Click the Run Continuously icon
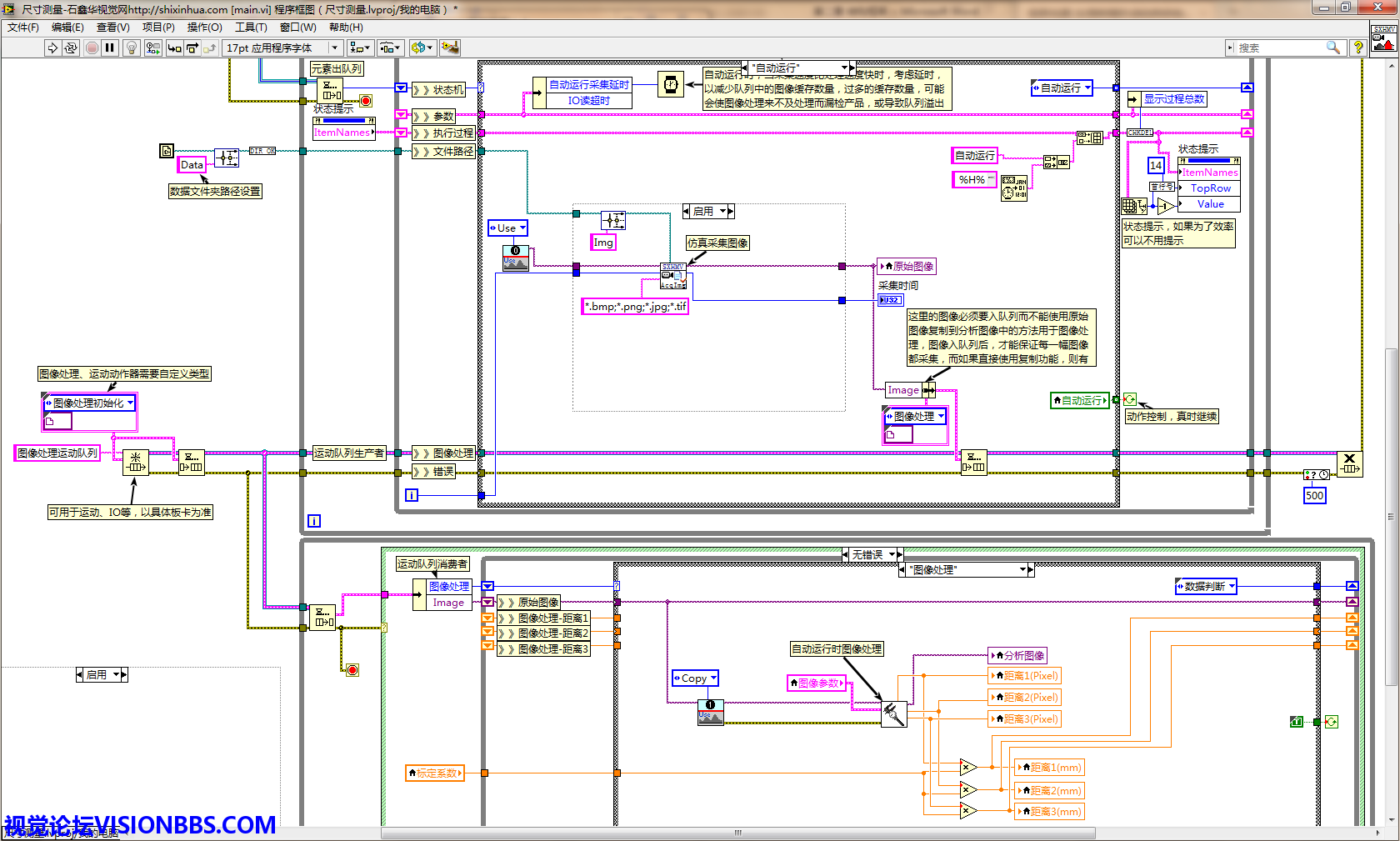 point(71,48)
